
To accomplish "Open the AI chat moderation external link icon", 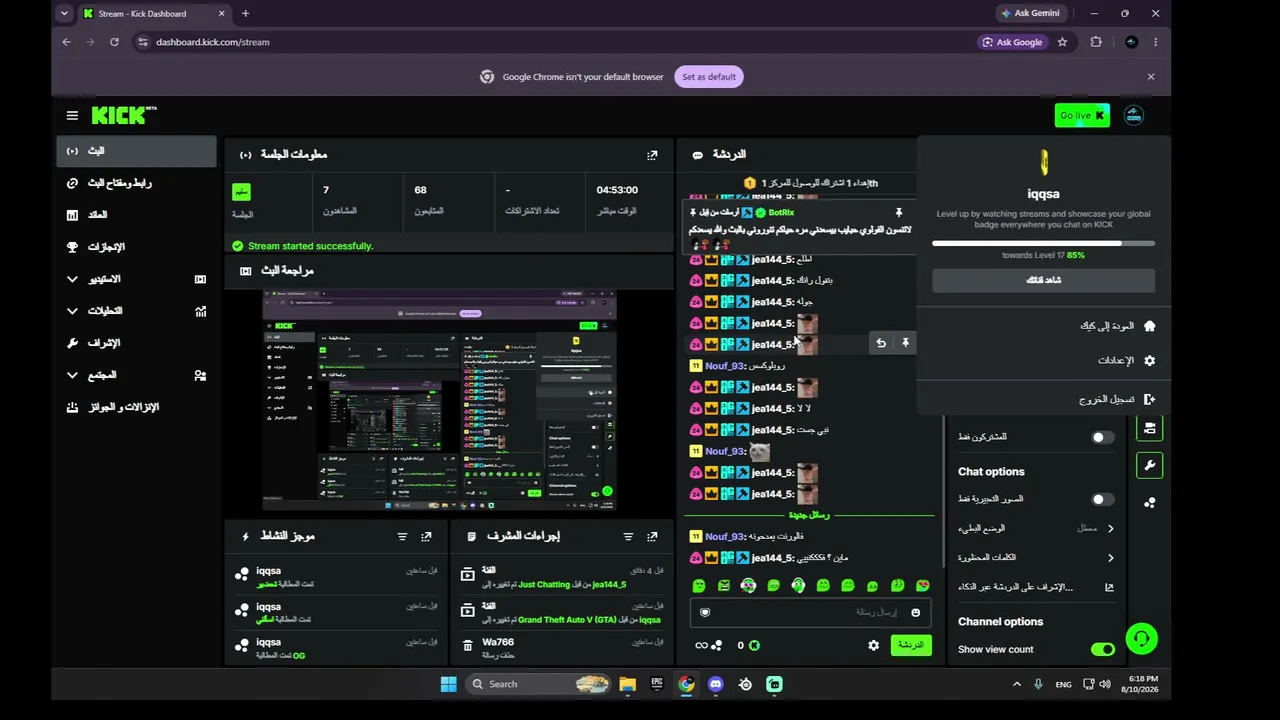I will [1109, 587].
